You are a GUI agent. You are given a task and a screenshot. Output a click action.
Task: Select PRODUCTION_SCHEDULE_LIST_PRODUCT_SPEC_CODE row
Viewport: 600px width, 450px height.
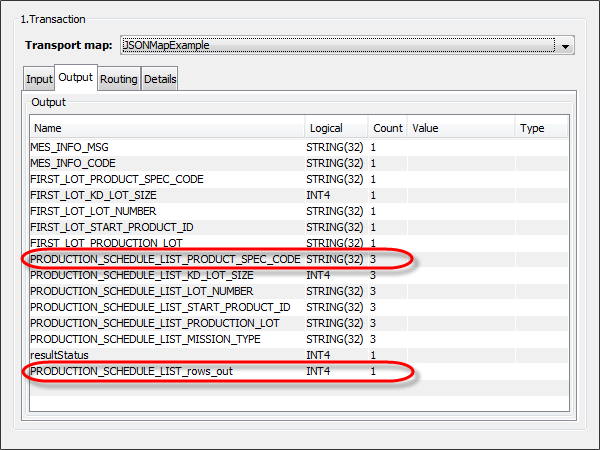(165, 259)
